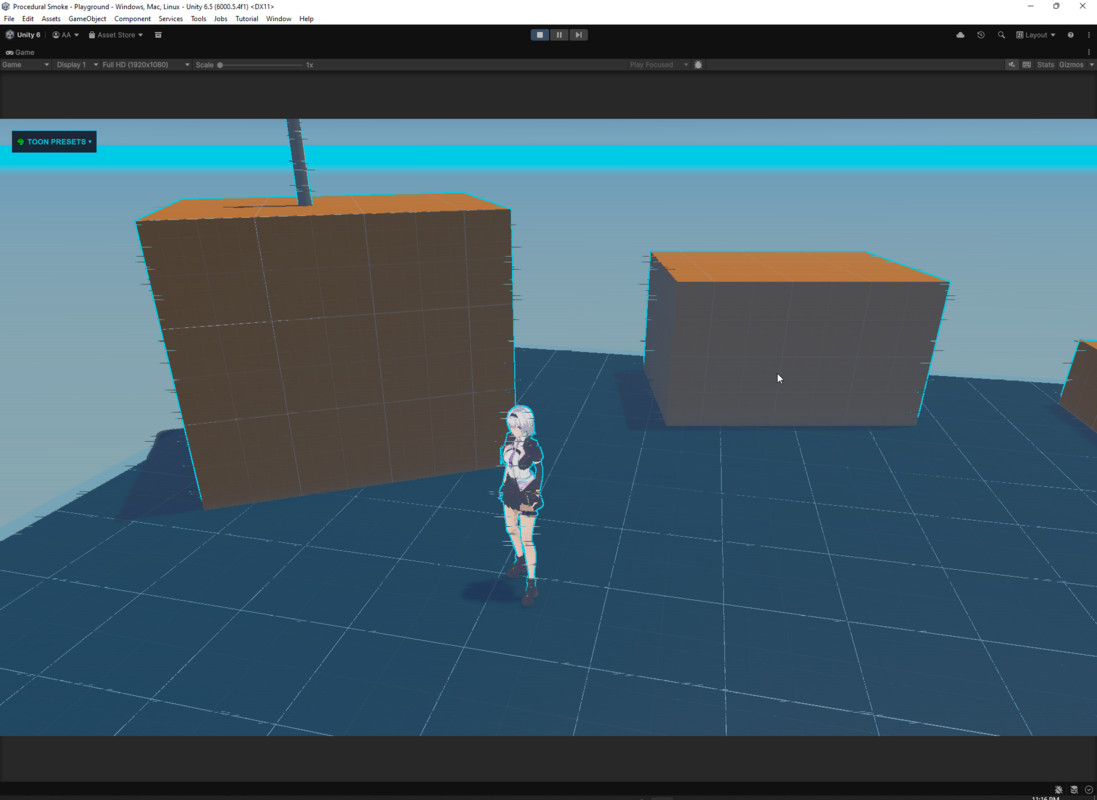Screen dimensions: 1097x800
Task: Open the Package Manager box icon
Action: click(x=158, y=35)
